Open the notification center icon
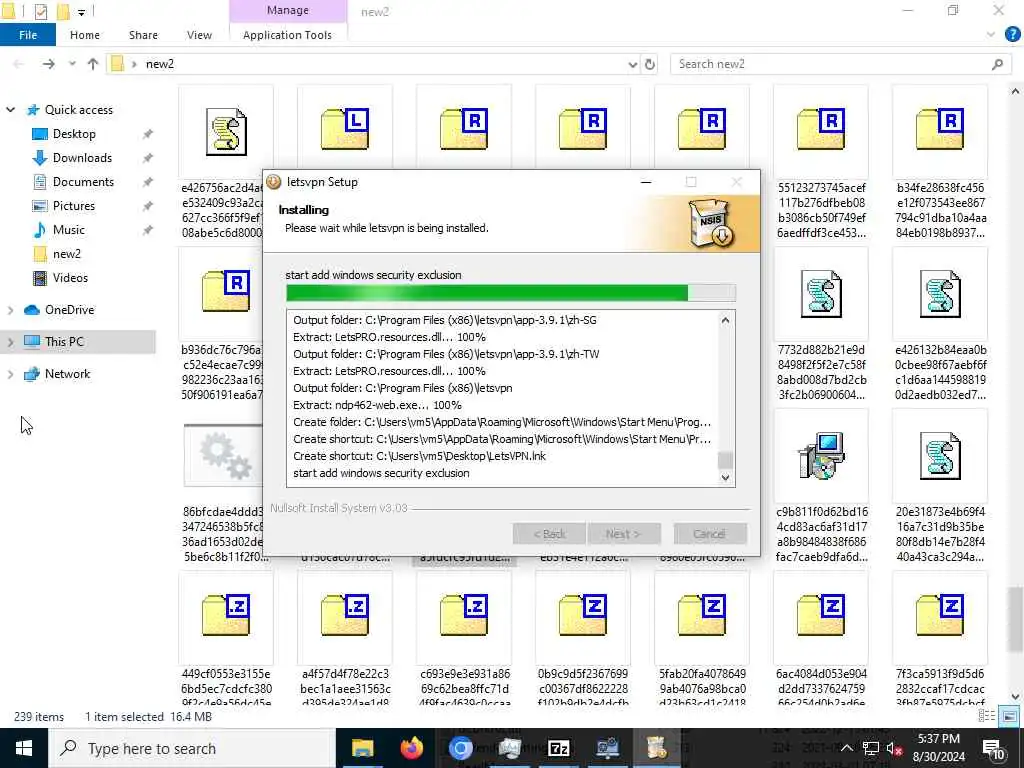 click(993, 749)
